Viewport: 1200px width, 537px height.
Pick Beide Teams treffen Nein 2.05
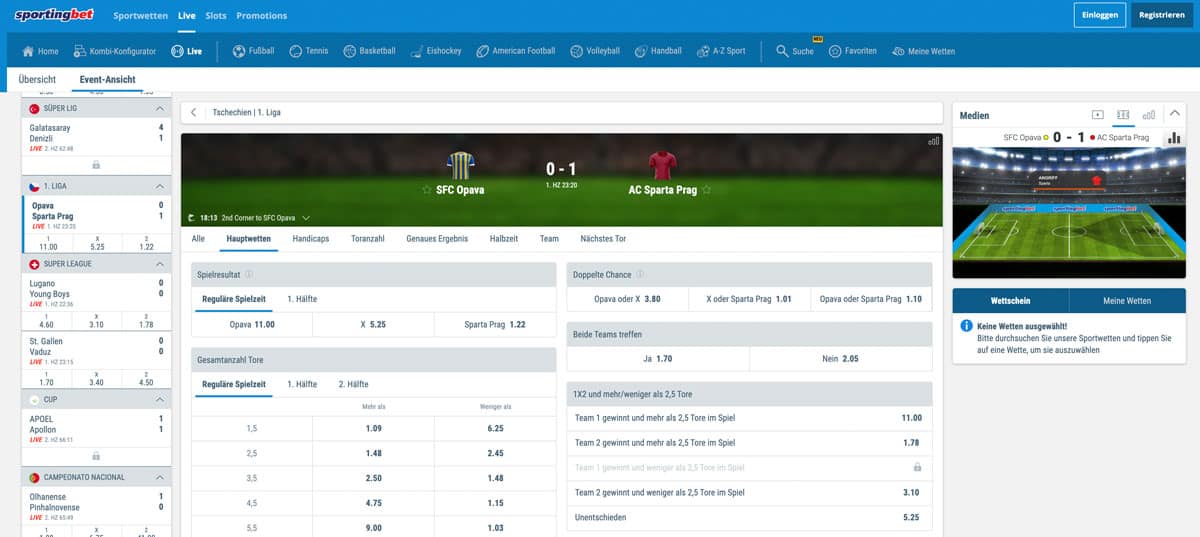[x=841, y=358]
